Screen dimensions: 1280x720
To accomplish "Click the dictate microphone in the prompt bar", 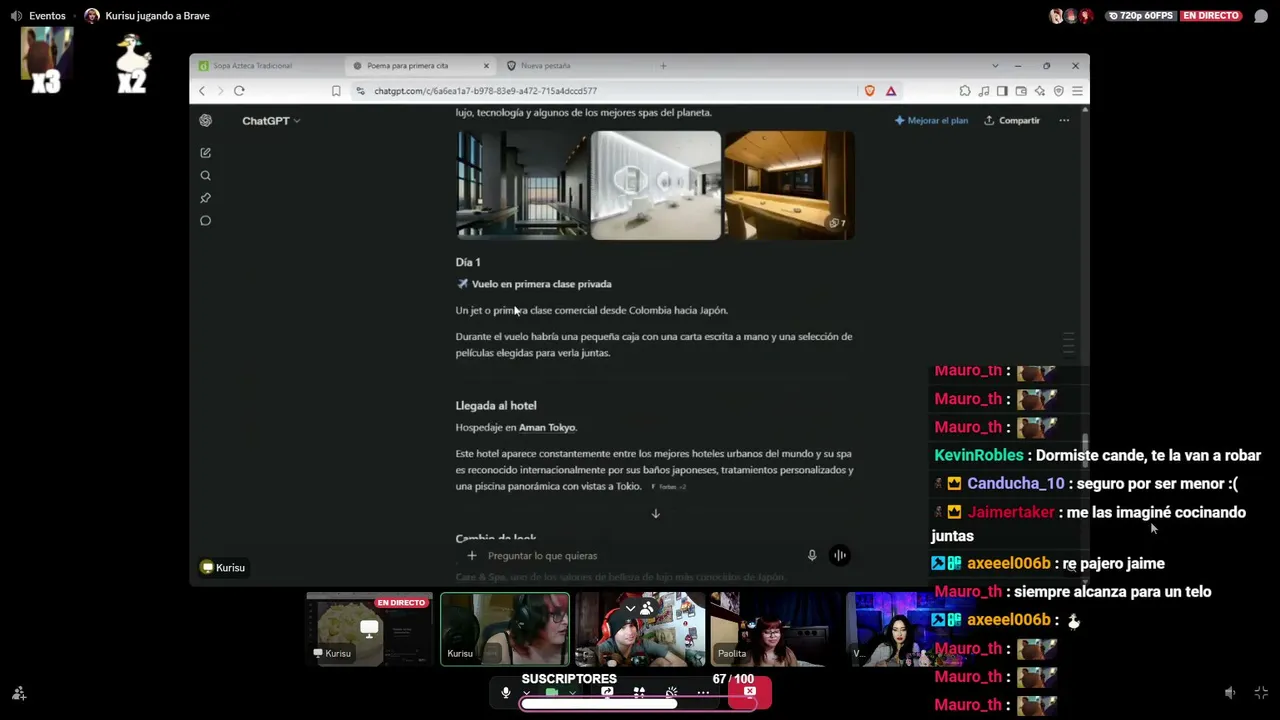I will pos(812,556).
